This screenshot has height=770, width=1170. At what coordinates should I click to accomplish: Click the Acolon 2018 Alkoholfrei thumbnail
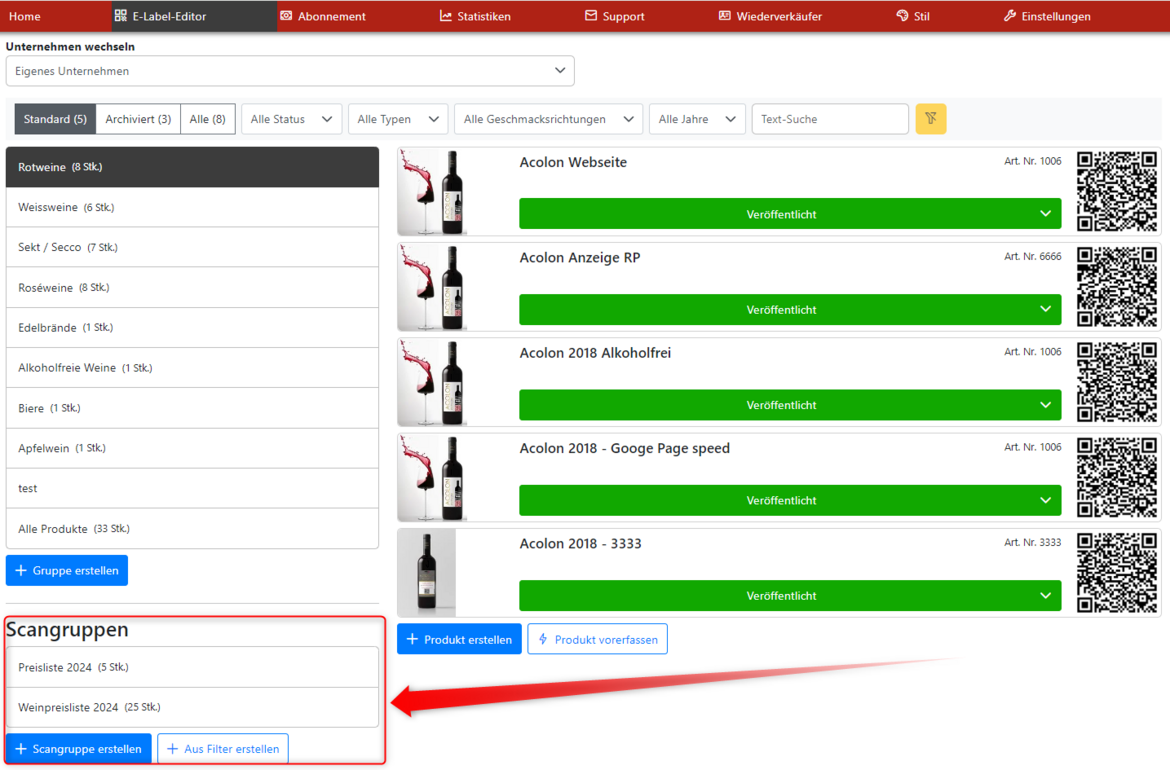click(432, 383)
